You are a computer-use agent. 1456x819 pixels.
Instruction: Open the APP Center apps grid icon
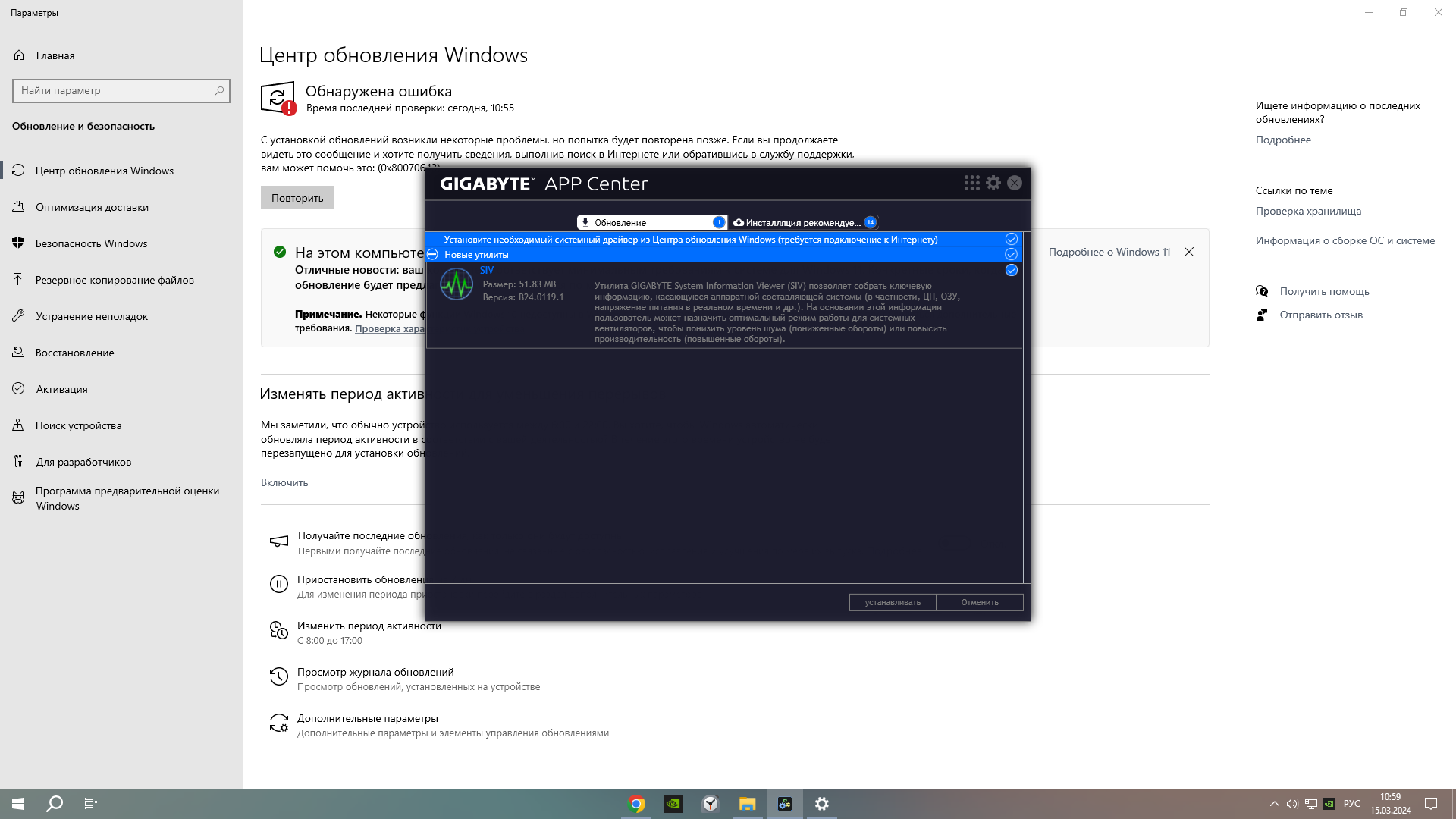[x=971, y=183]
